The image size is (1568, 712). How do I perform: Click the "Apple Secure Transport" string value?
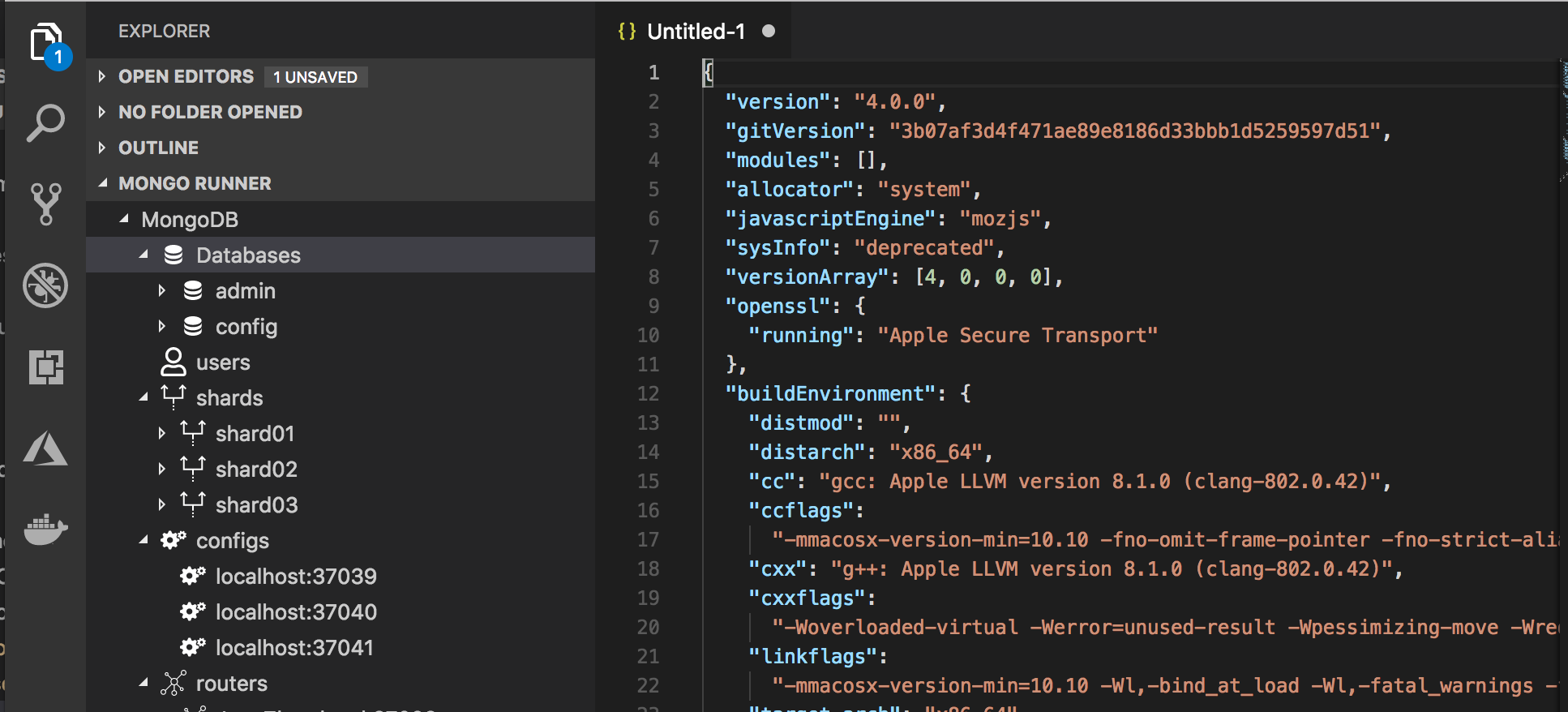[1017, 336]
